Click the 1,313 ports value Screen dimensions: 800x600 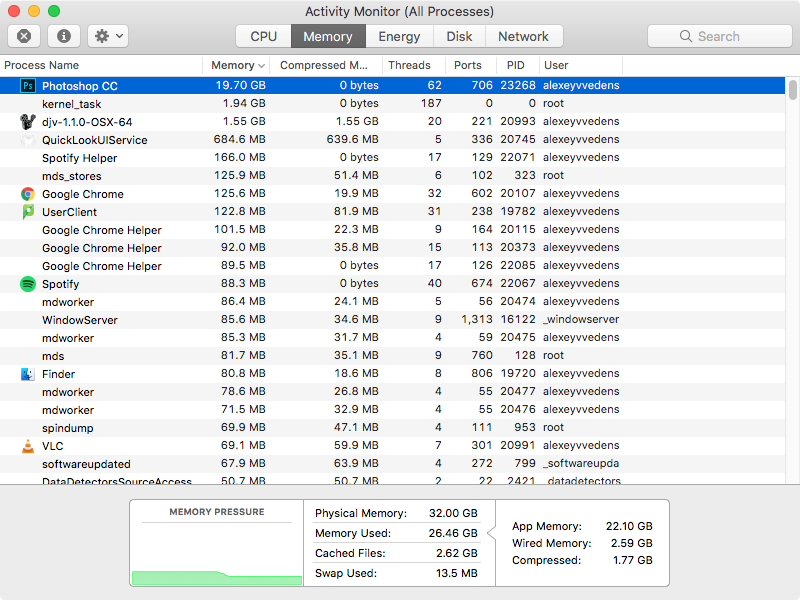click(x=477, y=319)
